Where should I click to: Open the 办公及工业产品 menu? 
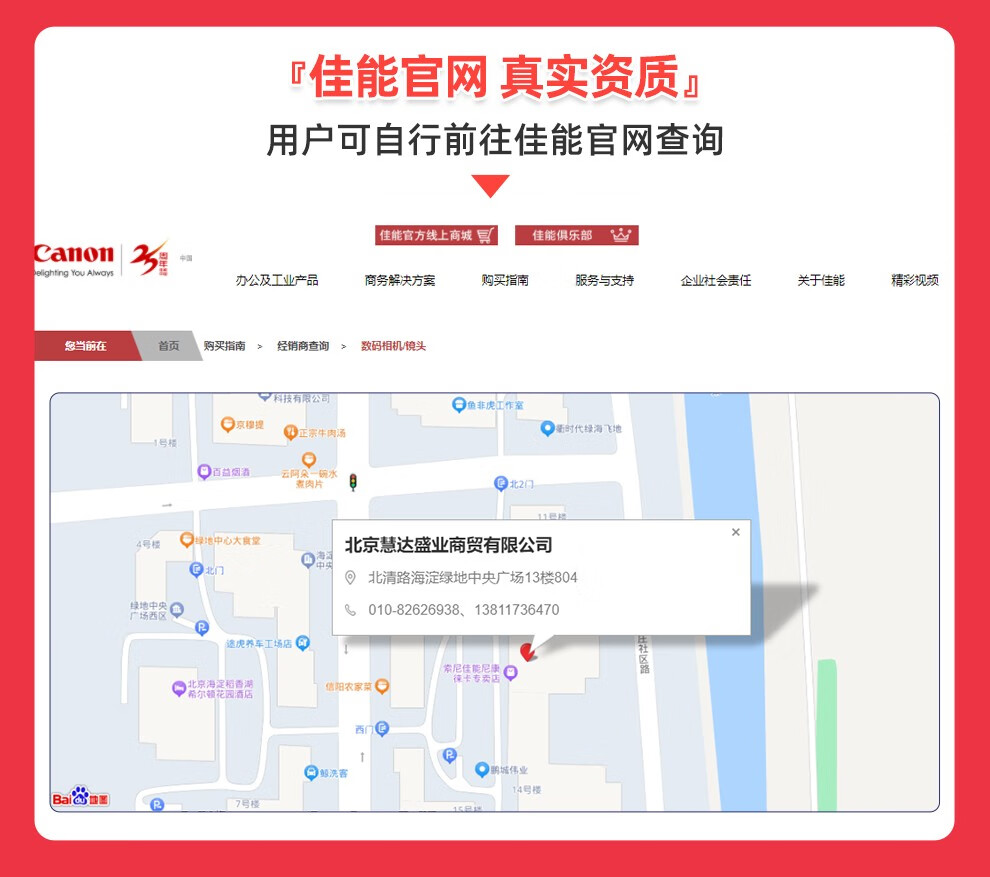tap(277, 280)
